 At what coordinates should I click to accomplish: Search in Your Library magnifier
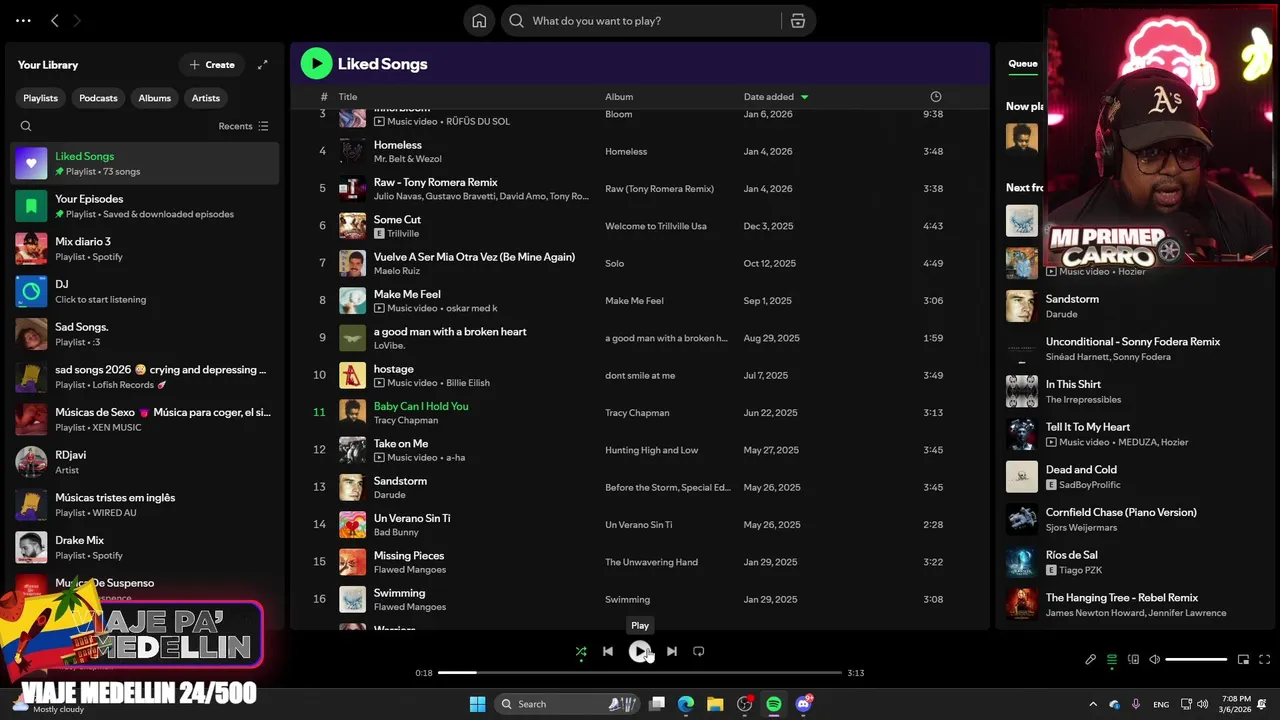click(26, 126)
